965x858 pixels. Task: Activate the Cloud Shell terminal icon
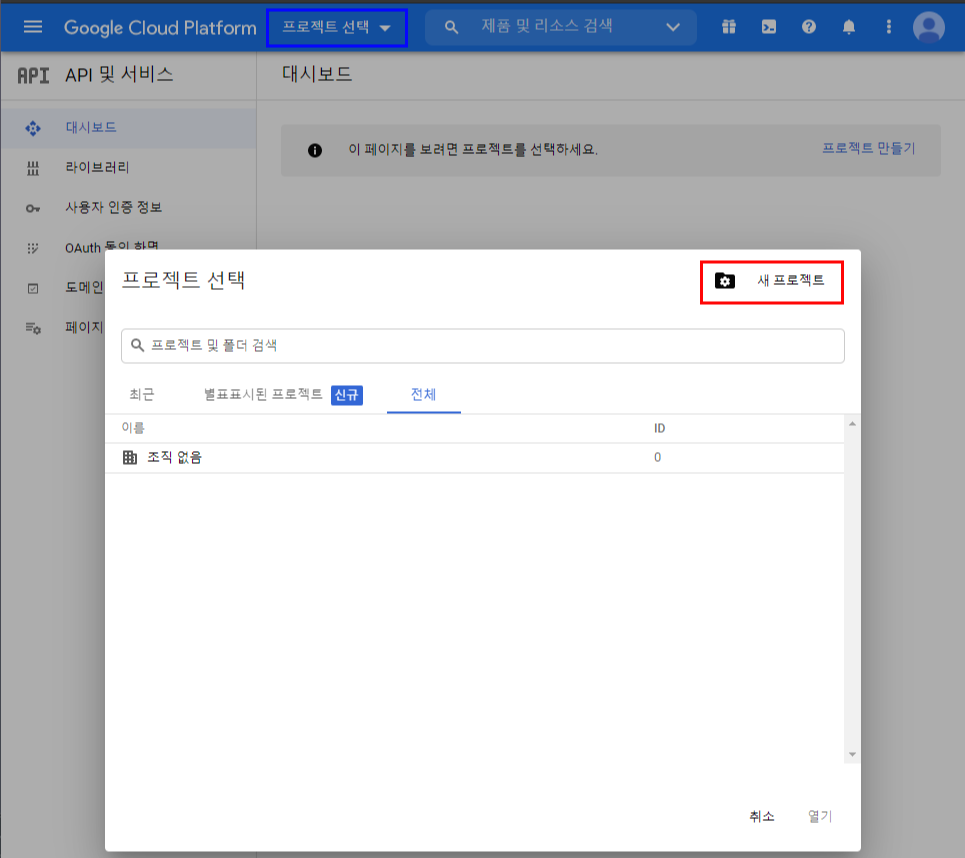[769, 26]
